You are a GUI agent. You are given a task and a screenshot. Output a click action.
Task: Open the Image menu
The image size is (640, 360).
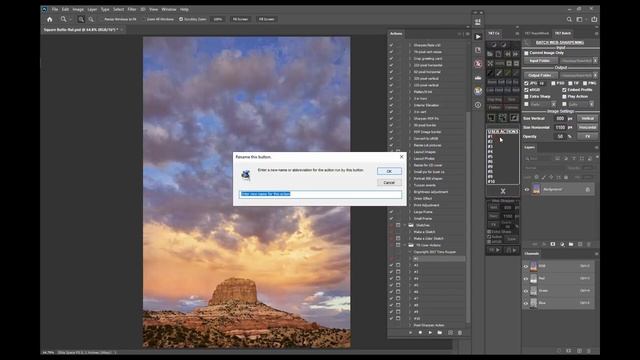pyautogui.click(x=78, y=9)
